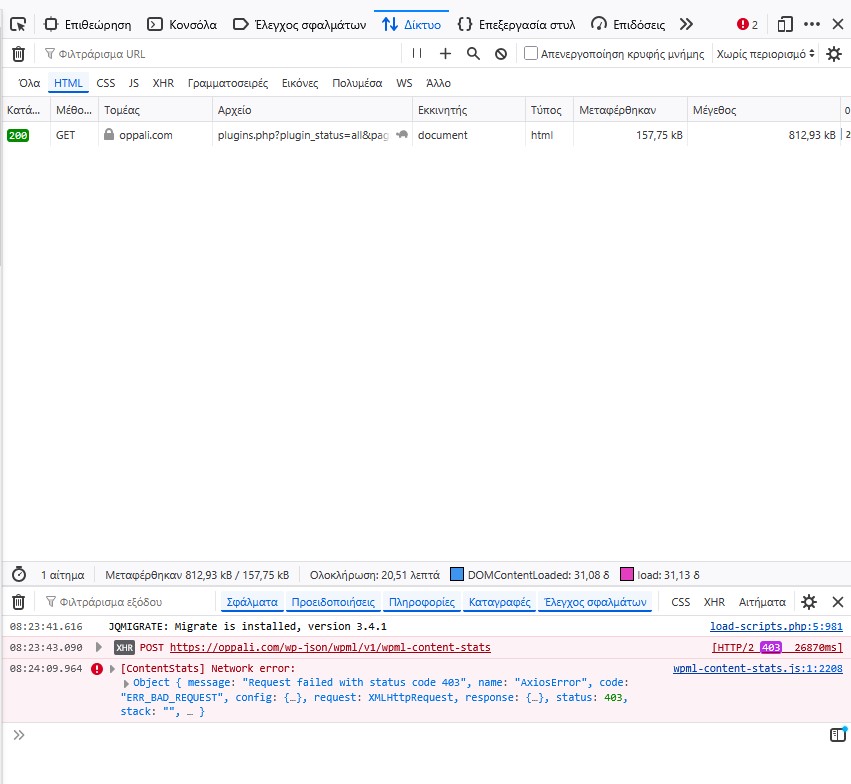
Task: Start performance analysis stopwatch
Action: 18,575
